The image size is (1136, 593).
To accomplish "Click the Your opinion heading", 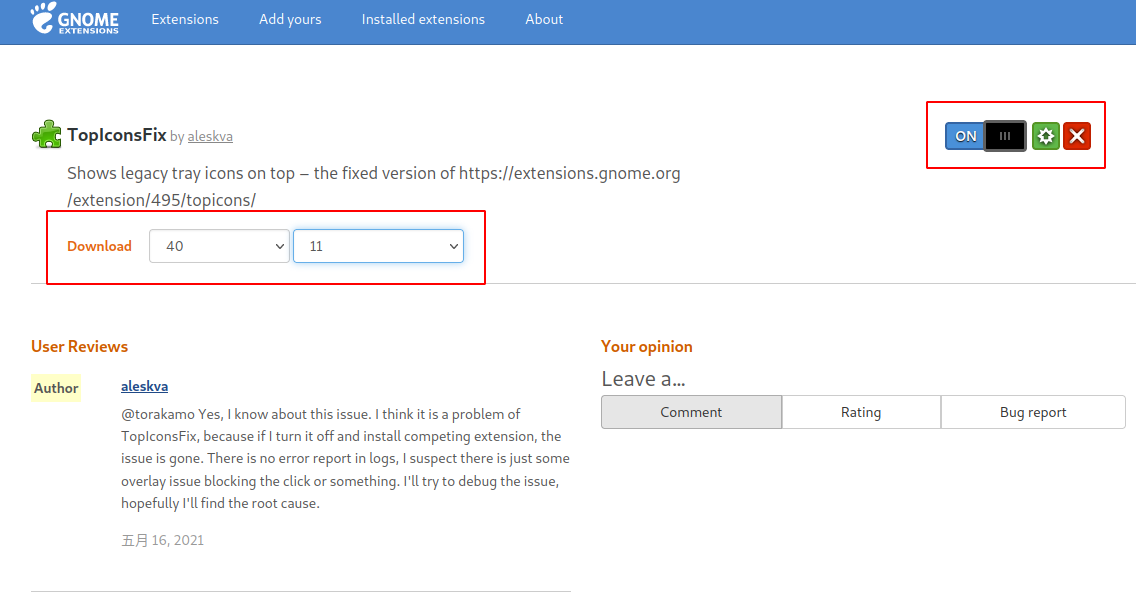I will point(647,347).
